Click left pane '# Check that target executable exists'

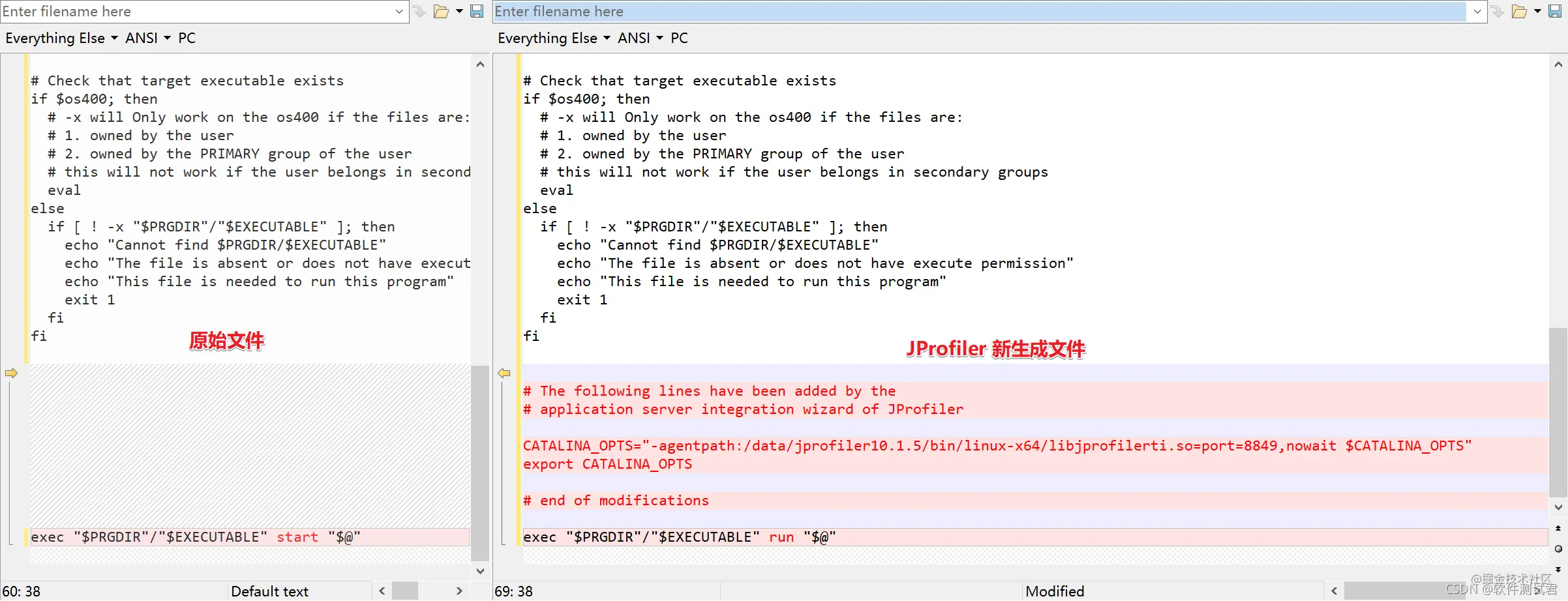pyautogui.click(x=187, y=81)
